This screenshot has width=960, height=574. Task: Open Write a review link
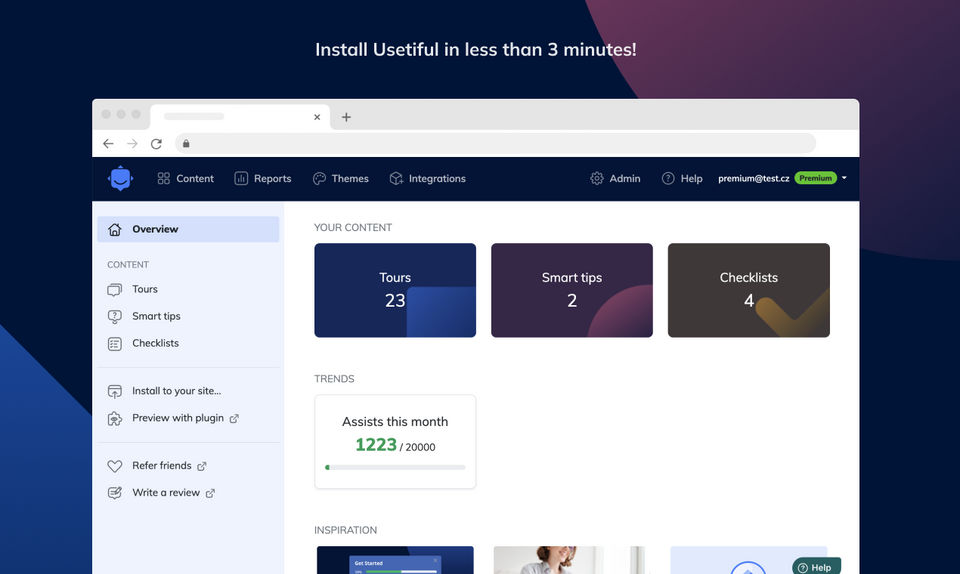[x=166, y=493]
